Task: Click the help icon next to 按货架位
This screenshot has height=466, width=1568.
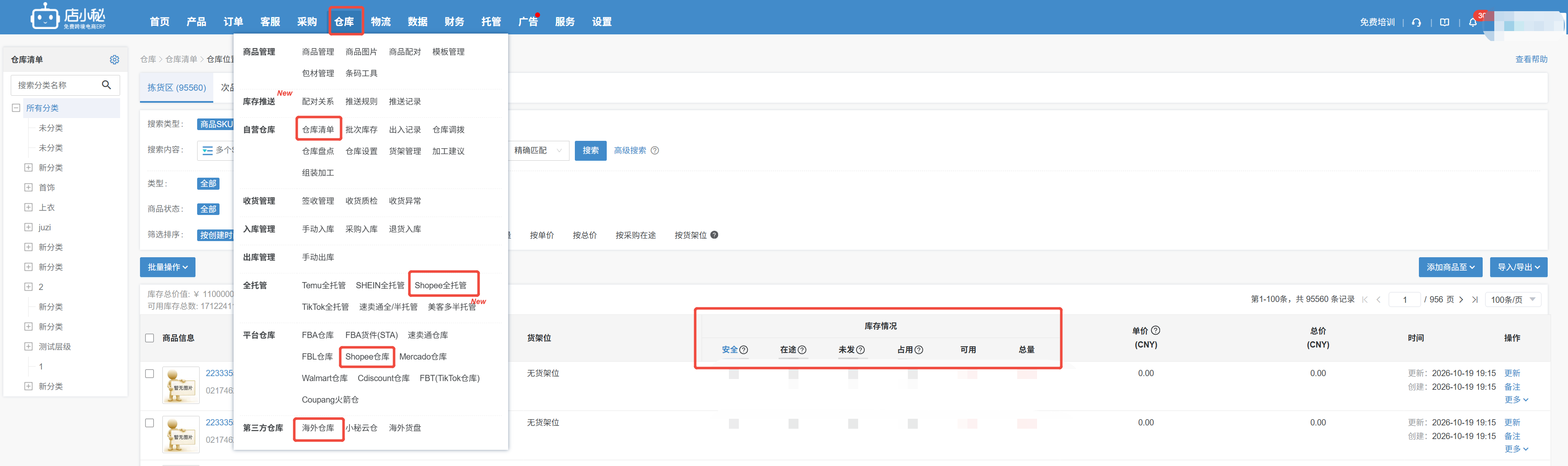Action: 714,235
